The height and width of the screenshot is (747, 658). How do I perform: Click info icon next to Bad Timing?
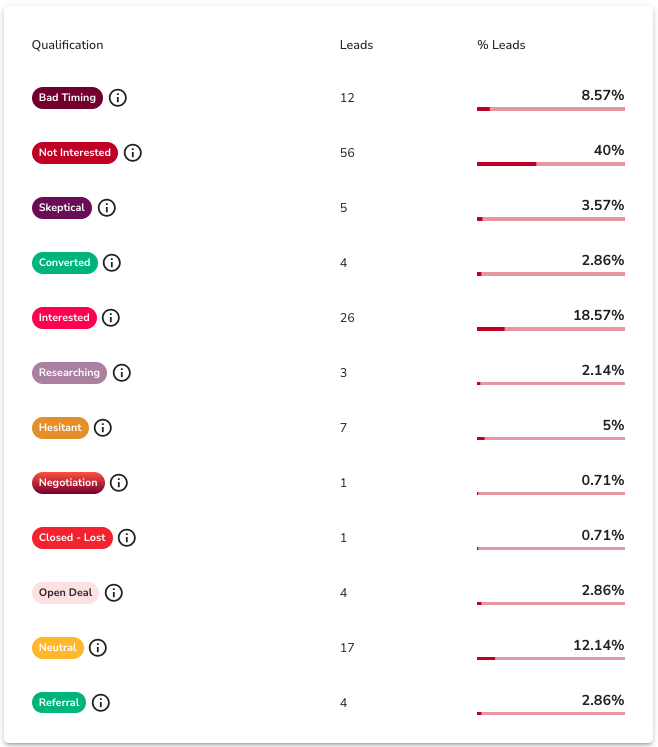pyautogui.click(x=118, y=98)
